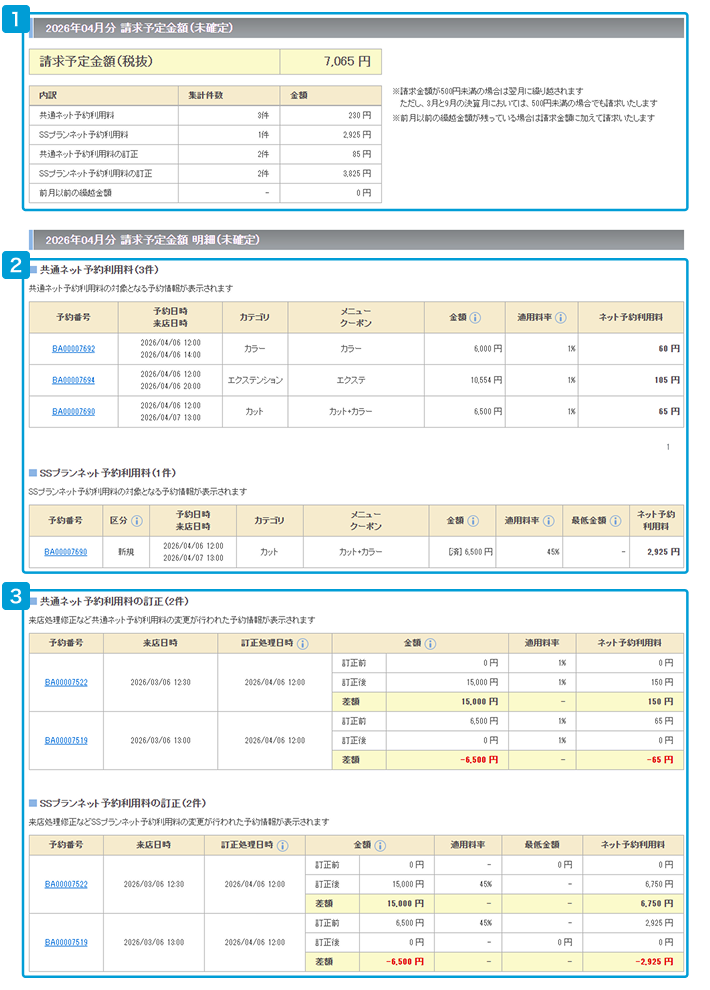Select page number 1 below reservation table
710x990 pixels.
668,447
